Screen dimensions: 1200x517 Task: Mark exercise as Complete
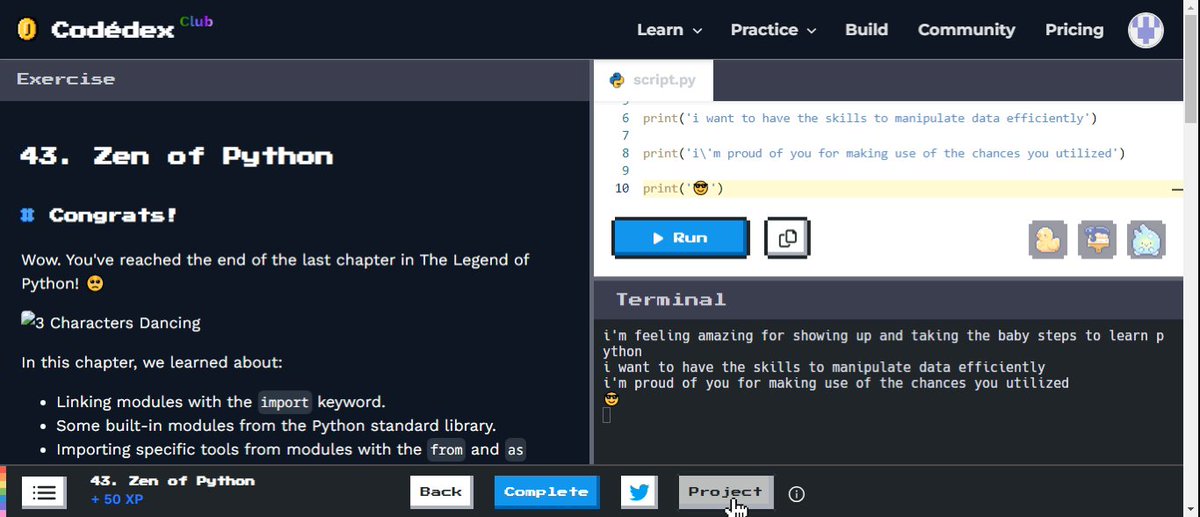coord(546,492)
